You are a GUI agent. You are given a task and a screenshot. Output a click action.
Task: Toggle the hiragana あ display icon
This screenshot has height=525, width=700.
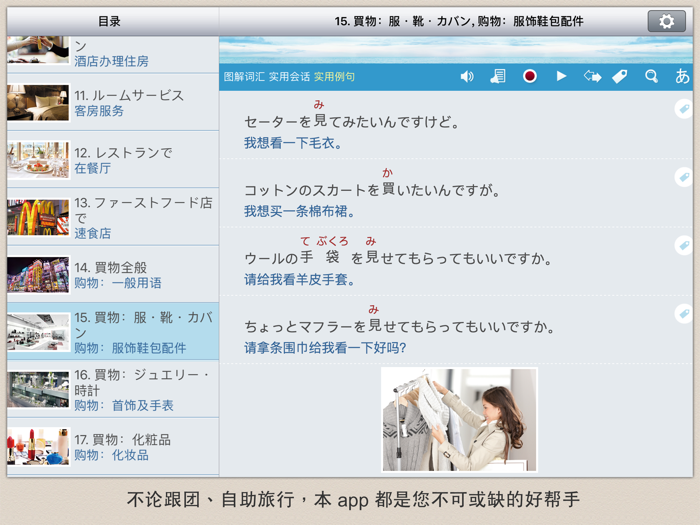tap(682, 76)
